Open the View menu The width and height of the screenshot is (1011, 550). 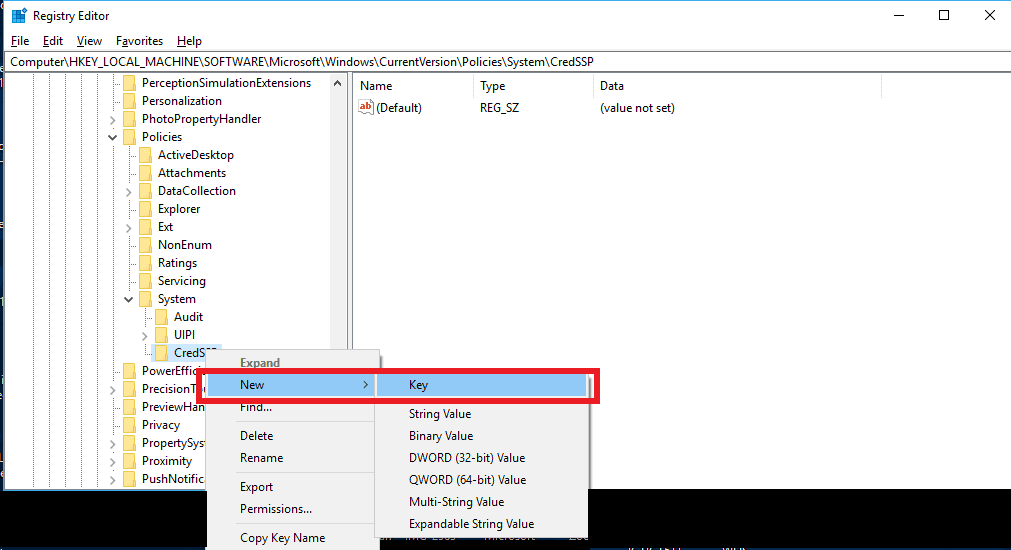pyautogui.click(x=89, y=41)
